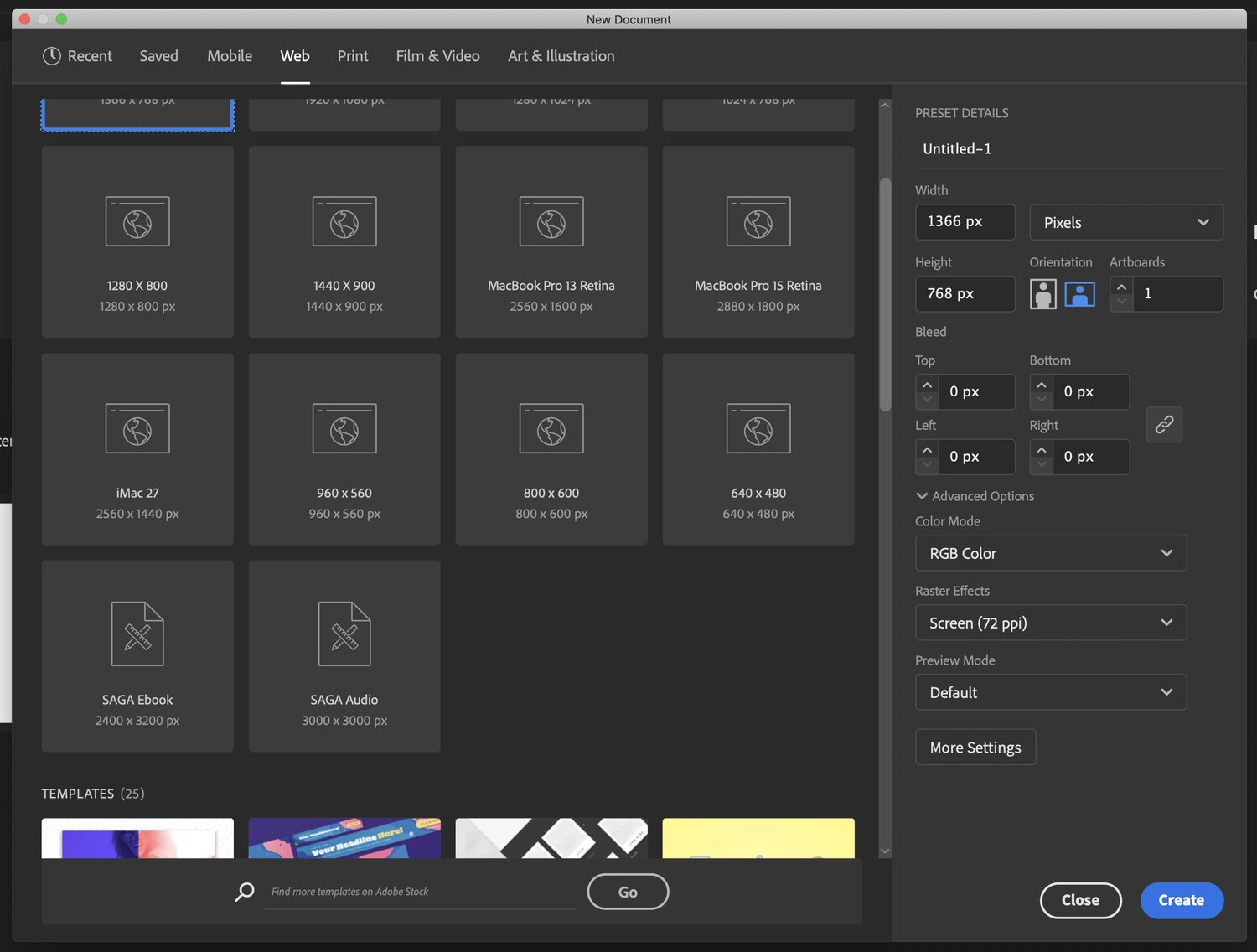This screenshot has width=1257, height=952.
Task: Click the presets list vertical scrollbar
Action: tap(885, 293)
